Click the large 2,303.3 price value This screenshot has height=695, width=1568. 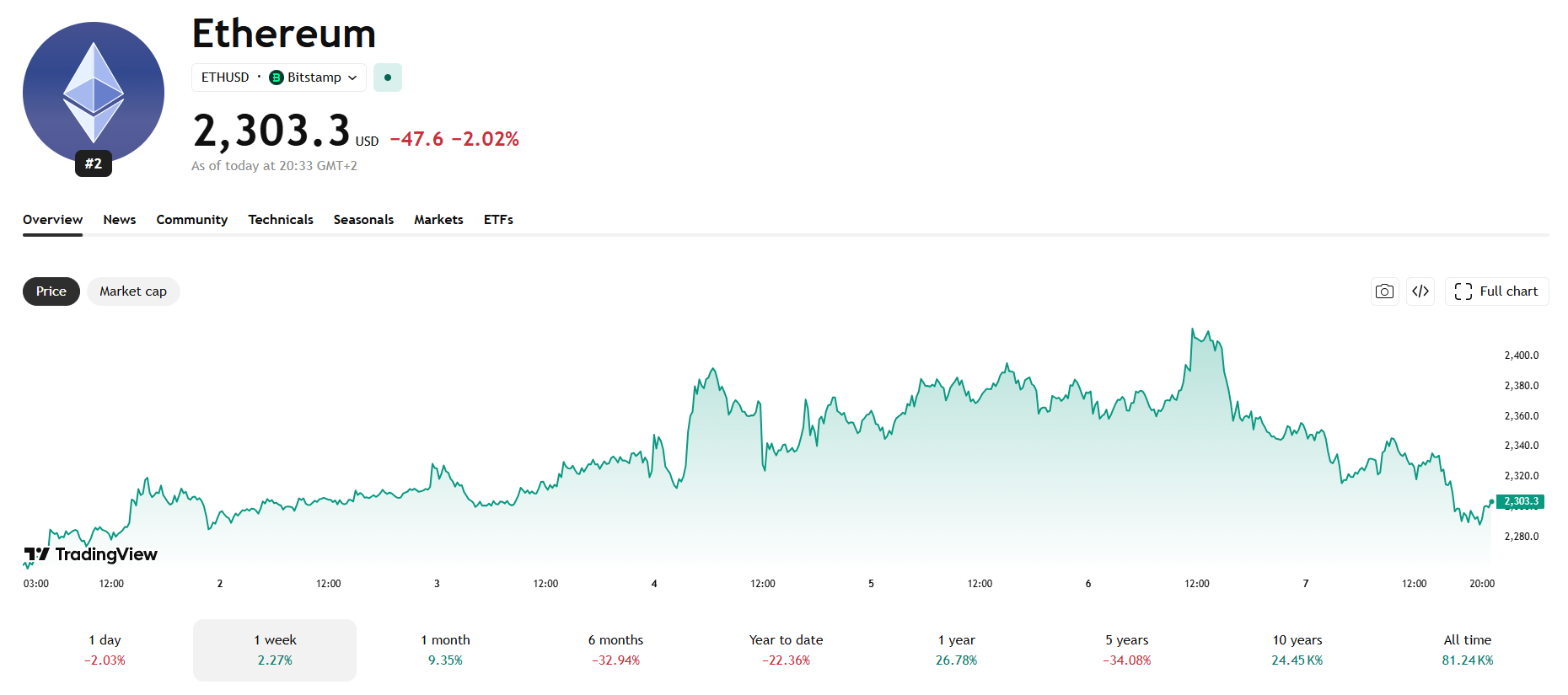coord(271,131)
